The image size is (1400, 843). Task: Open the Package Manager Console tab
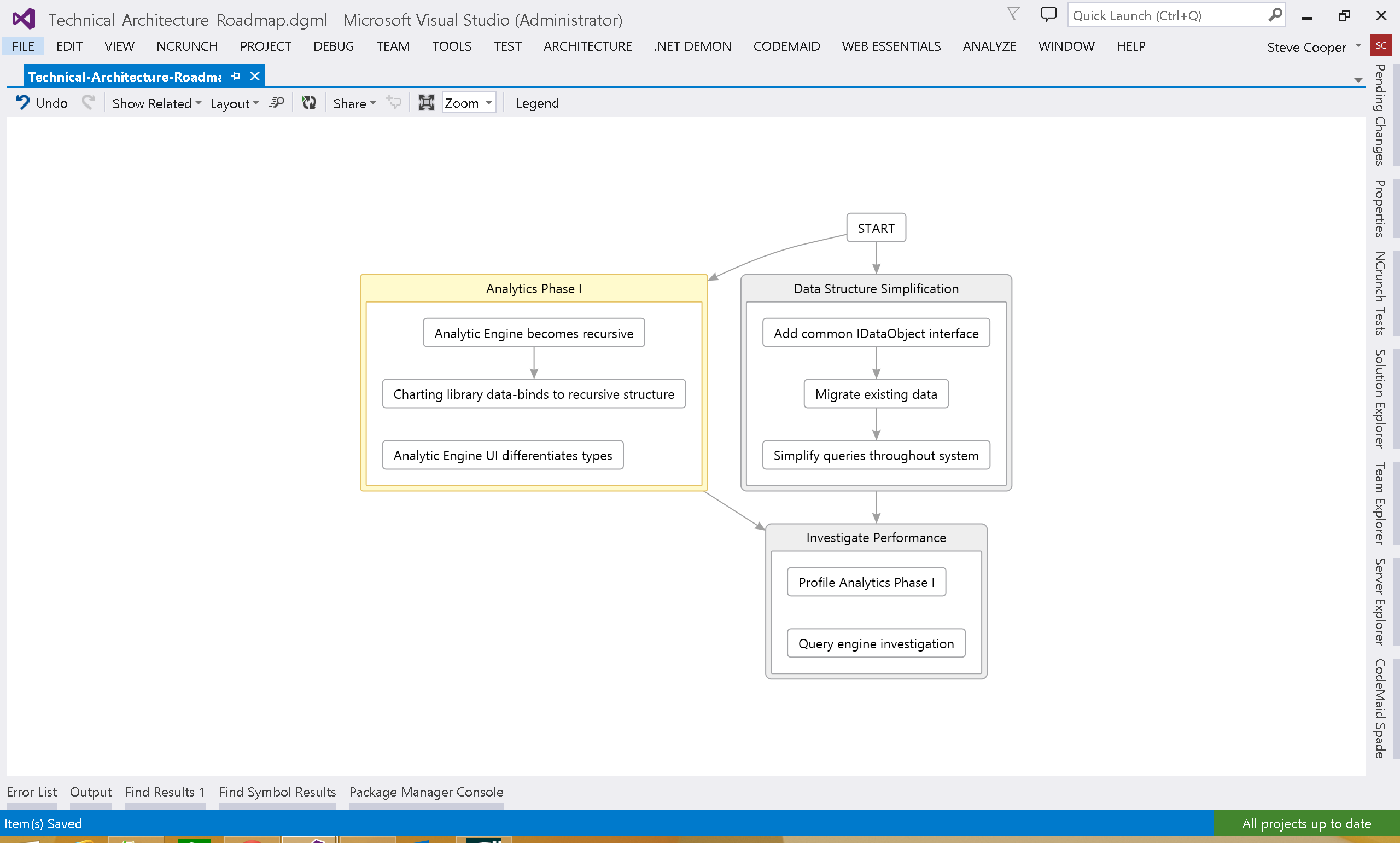(x=426, y=792)
